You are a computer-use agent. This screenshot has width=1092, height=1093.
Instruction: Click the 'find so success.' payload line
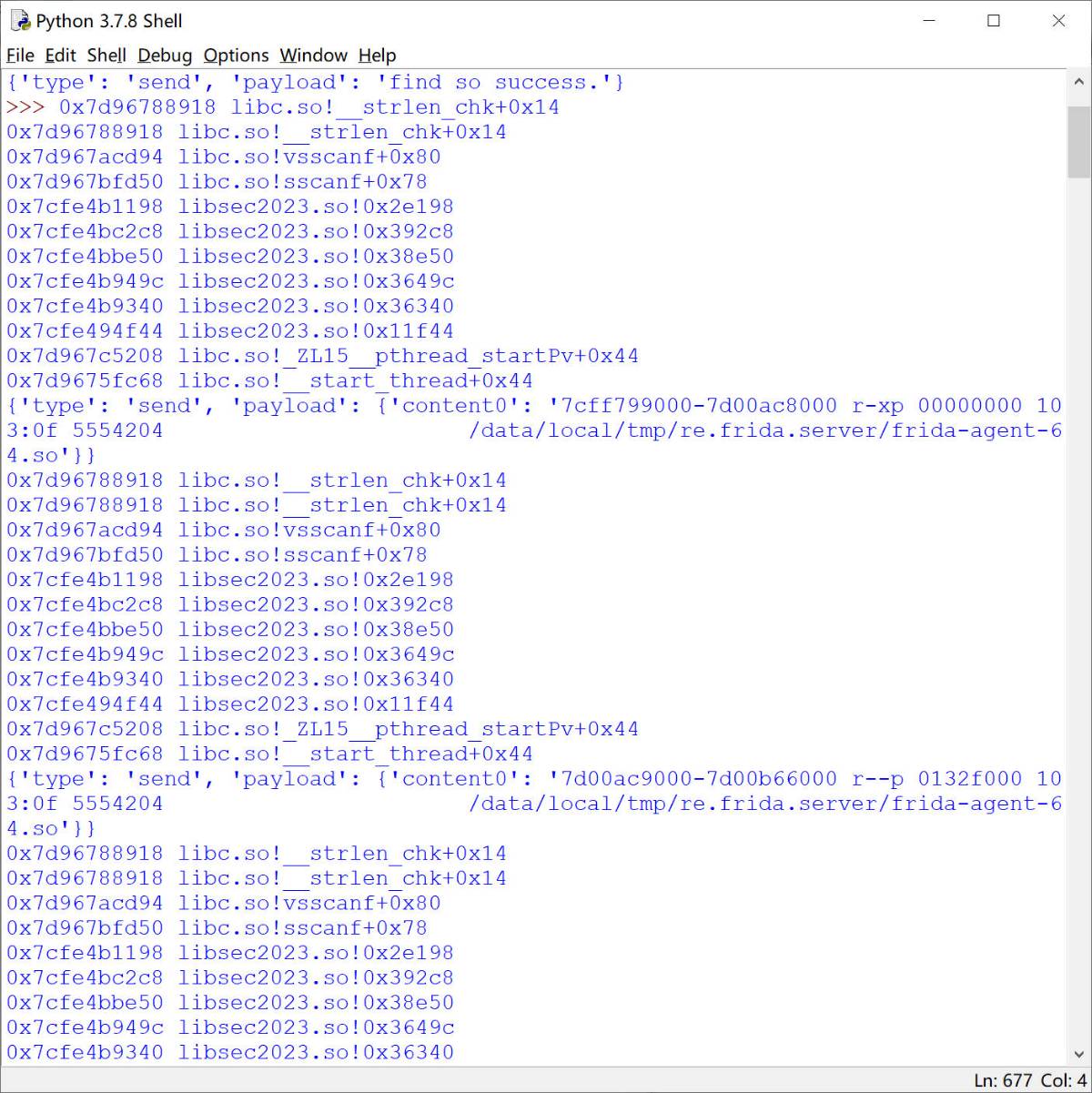click(315, 82)
